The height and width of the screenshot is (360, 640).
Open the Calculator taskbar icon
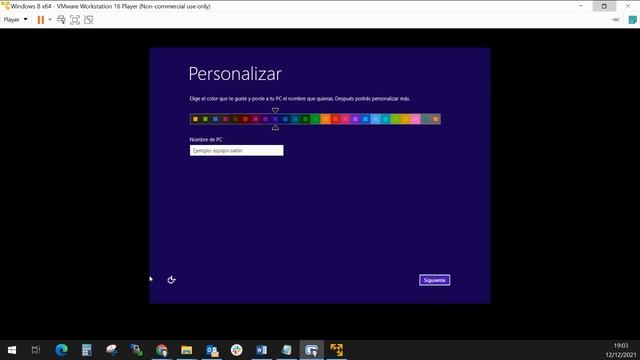click(x=87, y=350)
